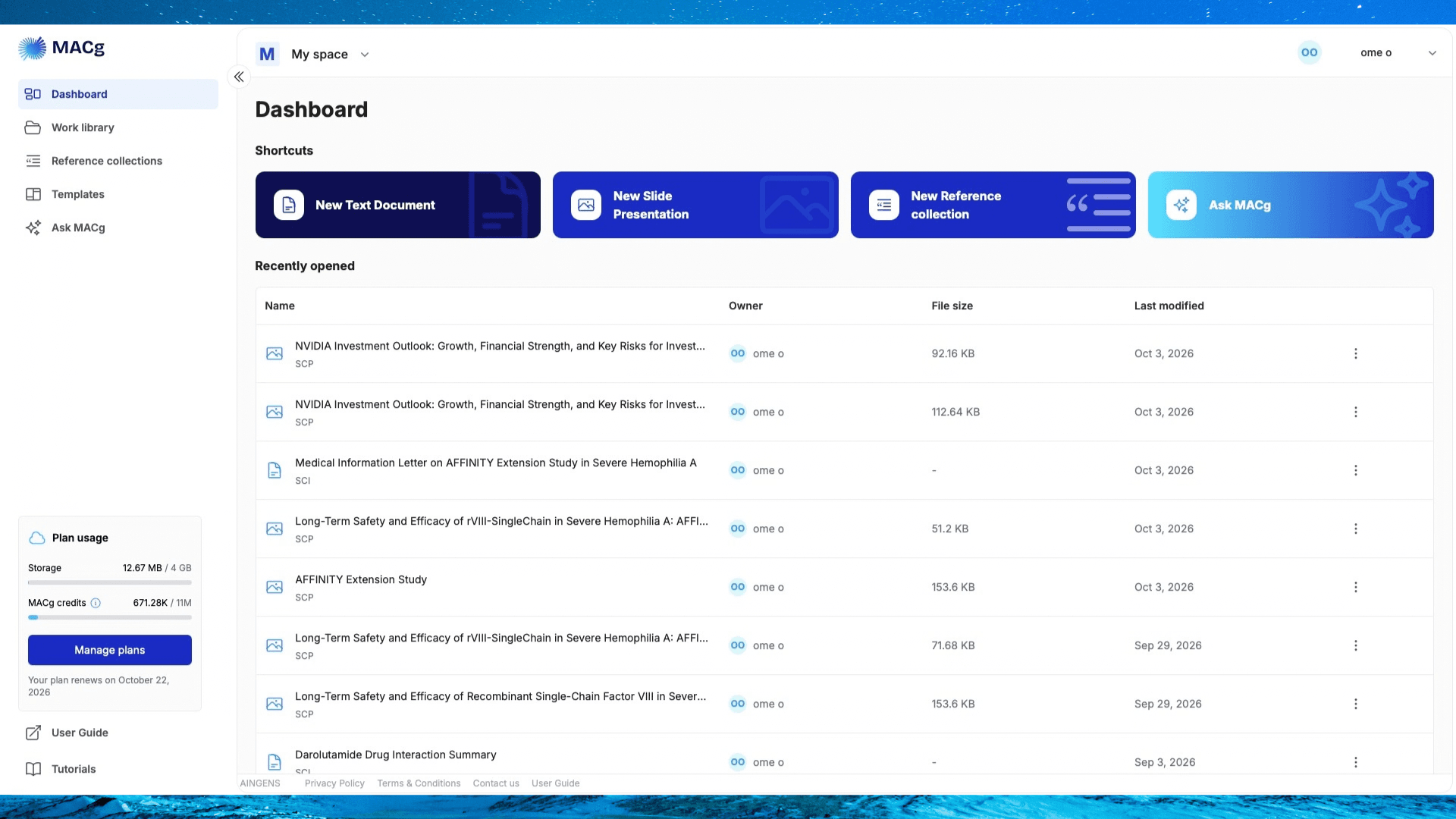Click the Work library folder icon

pos(33,127)
